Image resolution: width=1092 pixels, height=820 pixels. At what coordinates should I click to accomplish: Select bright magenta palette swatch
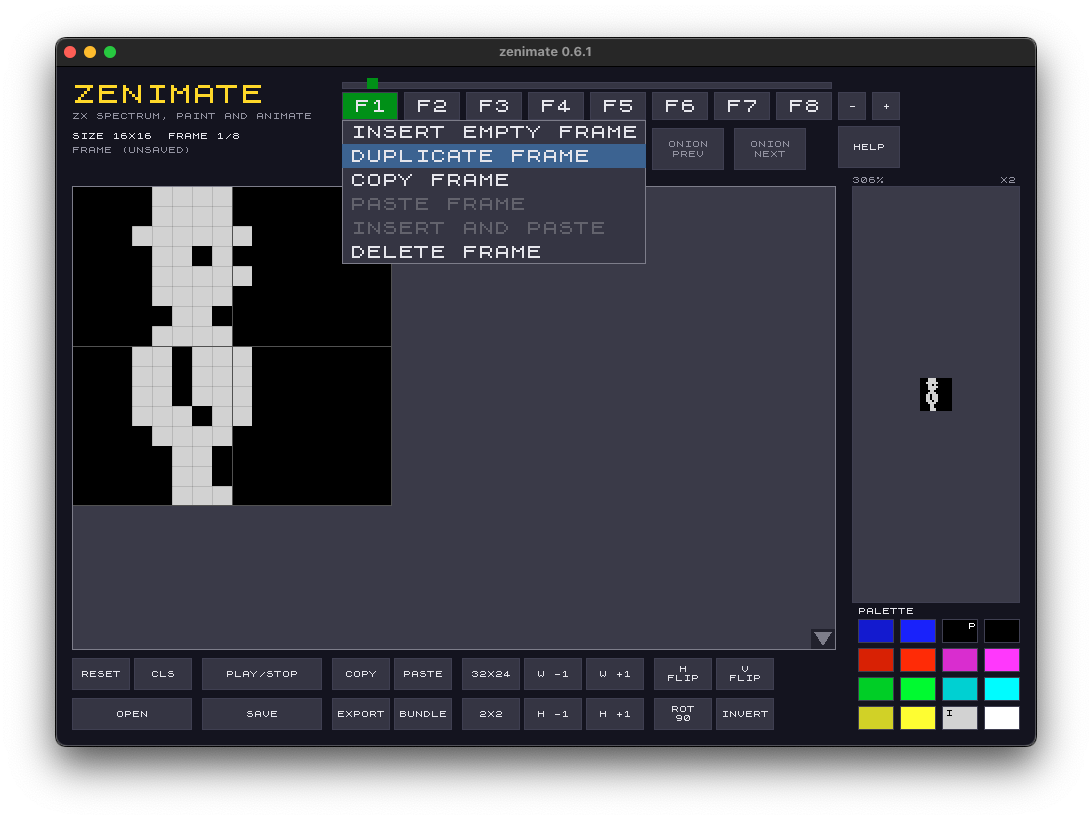1001,660
